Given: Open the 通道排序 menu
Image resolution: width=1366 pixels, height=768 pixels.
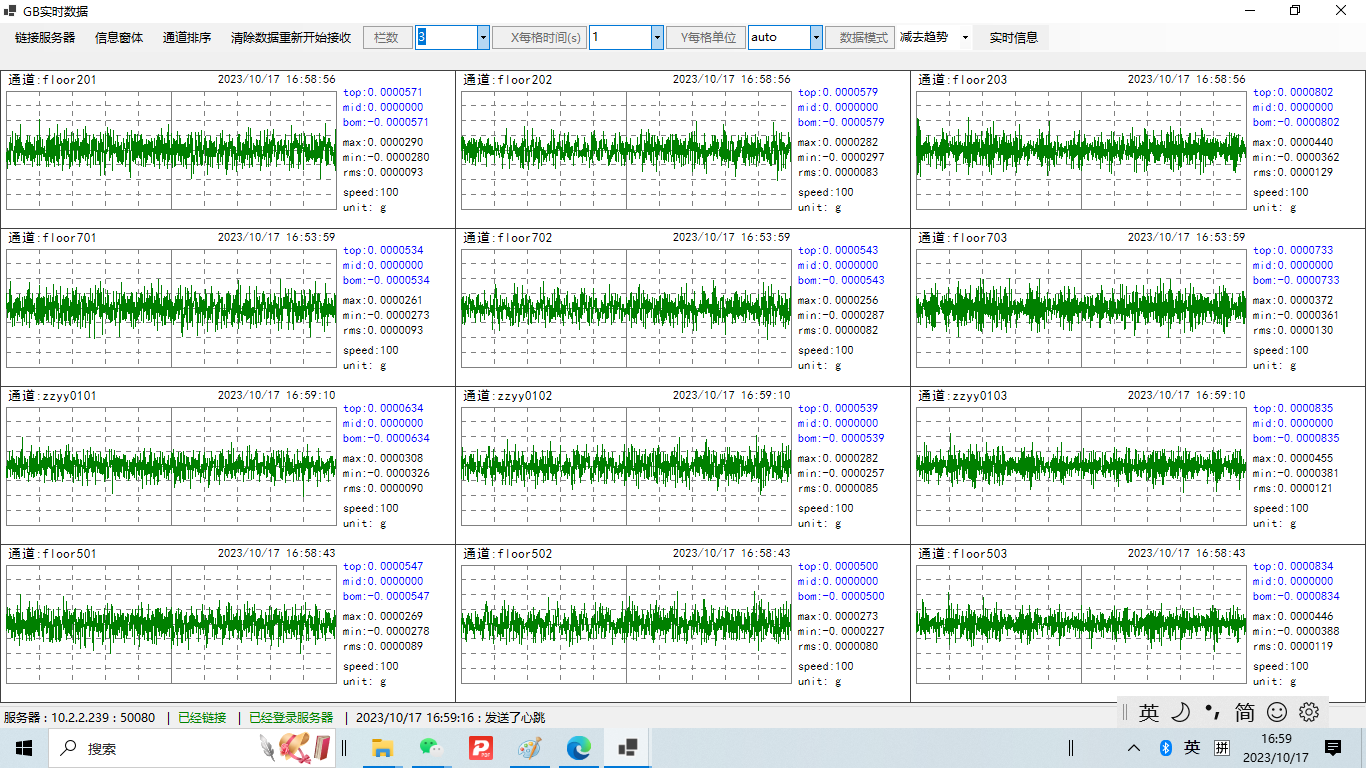Looking at the screenshot, I should coord(187,38).
